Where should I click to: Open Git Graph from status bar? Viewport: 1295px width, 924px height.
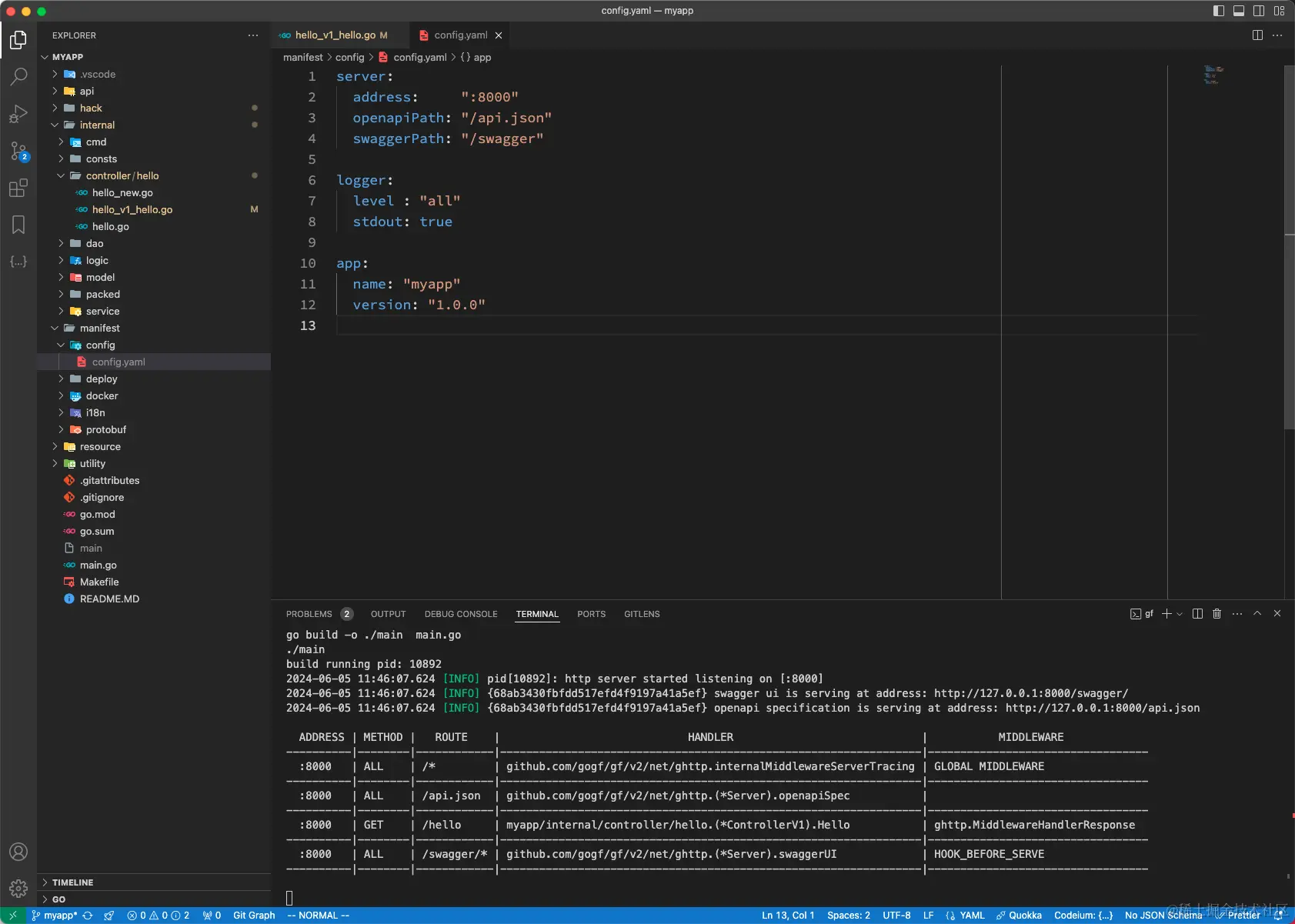pyautogui.click(x=254, y=916)
